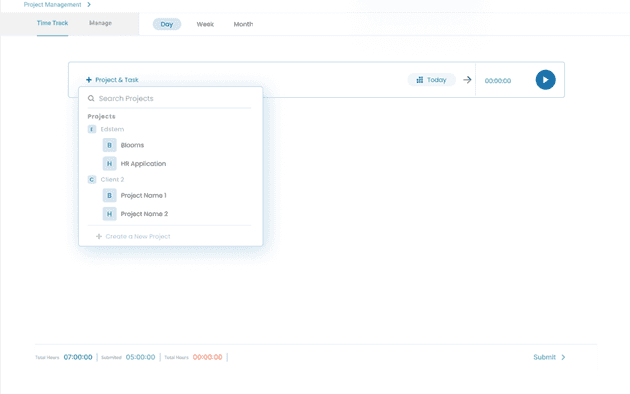630x394 pixels.
Task: Go to the Project Management breadcrumb link
Action: (x=52, y=4)
